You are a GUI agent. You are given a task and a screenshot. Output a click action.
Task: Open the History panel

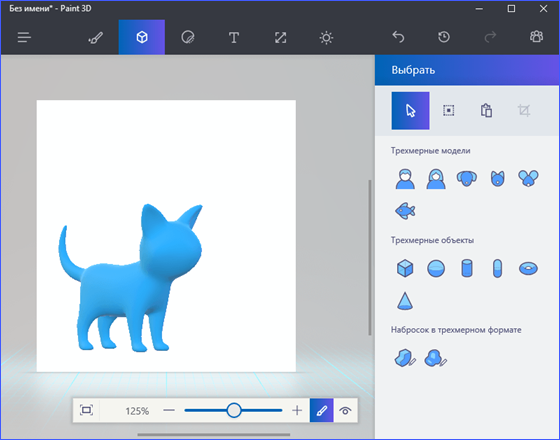coord(444,37)
